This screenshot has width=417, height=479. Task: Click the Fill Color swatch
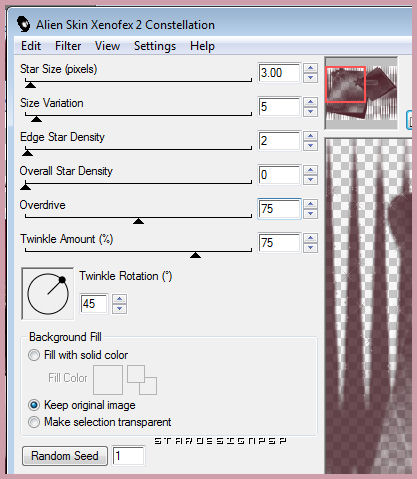tap(108, 380)
